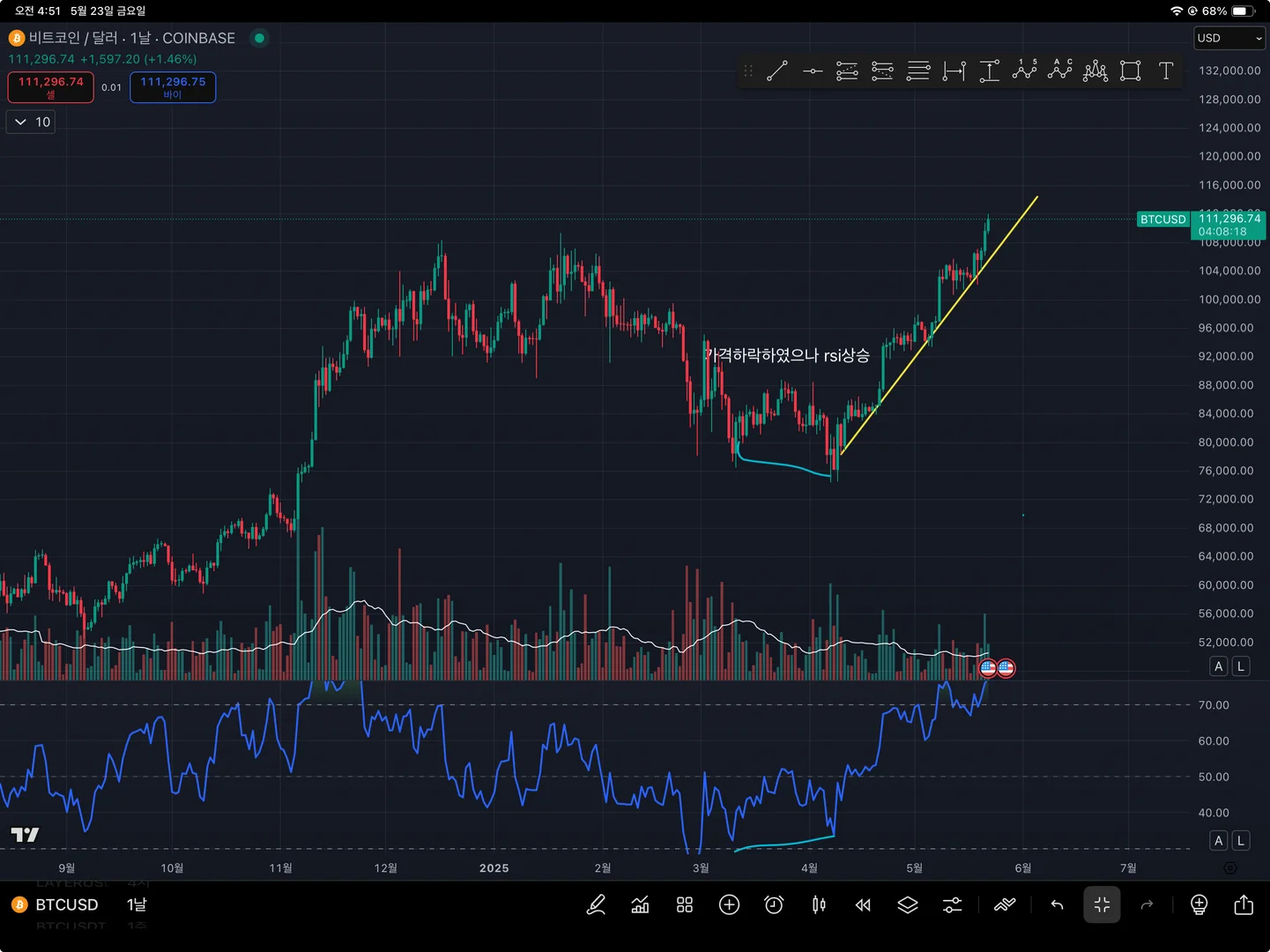
Task: Tap the 0.01 spread value
Action: pyautogui.click(x=111, y=87)
